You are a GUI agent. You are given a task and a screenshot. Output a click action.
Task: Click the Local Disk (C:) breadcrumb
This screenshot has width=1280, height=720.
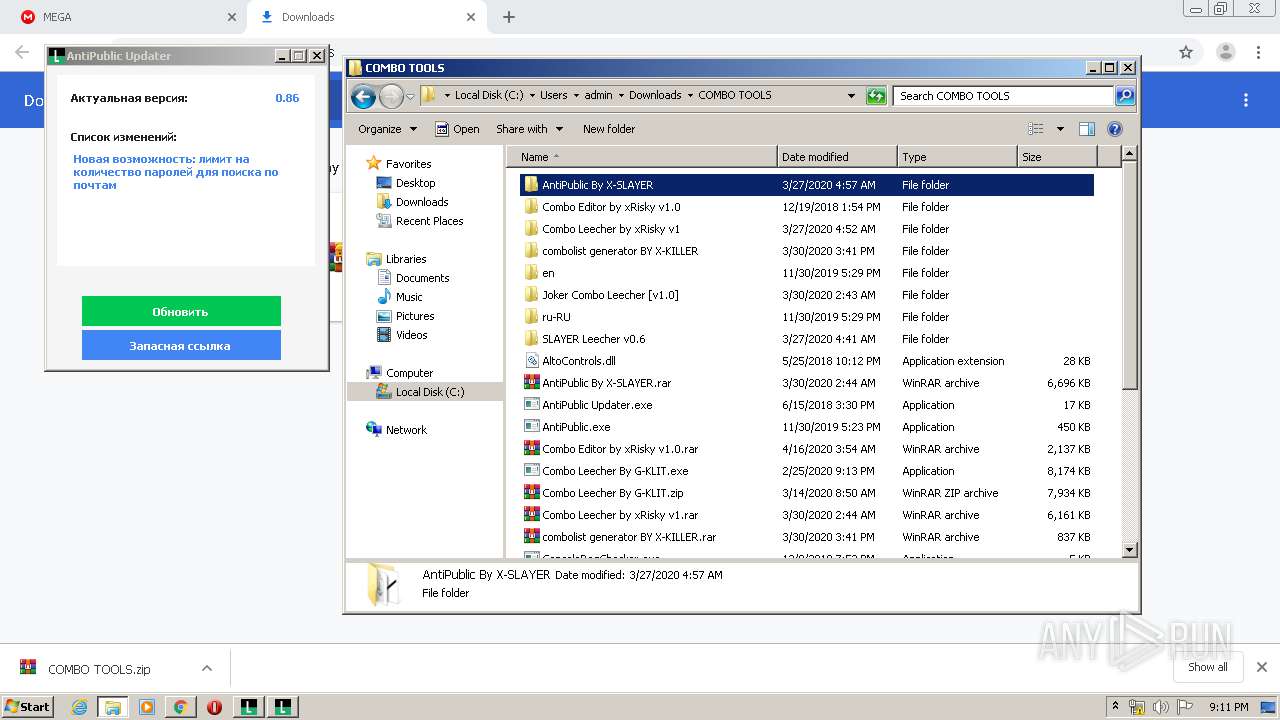(x=489, y=96)
